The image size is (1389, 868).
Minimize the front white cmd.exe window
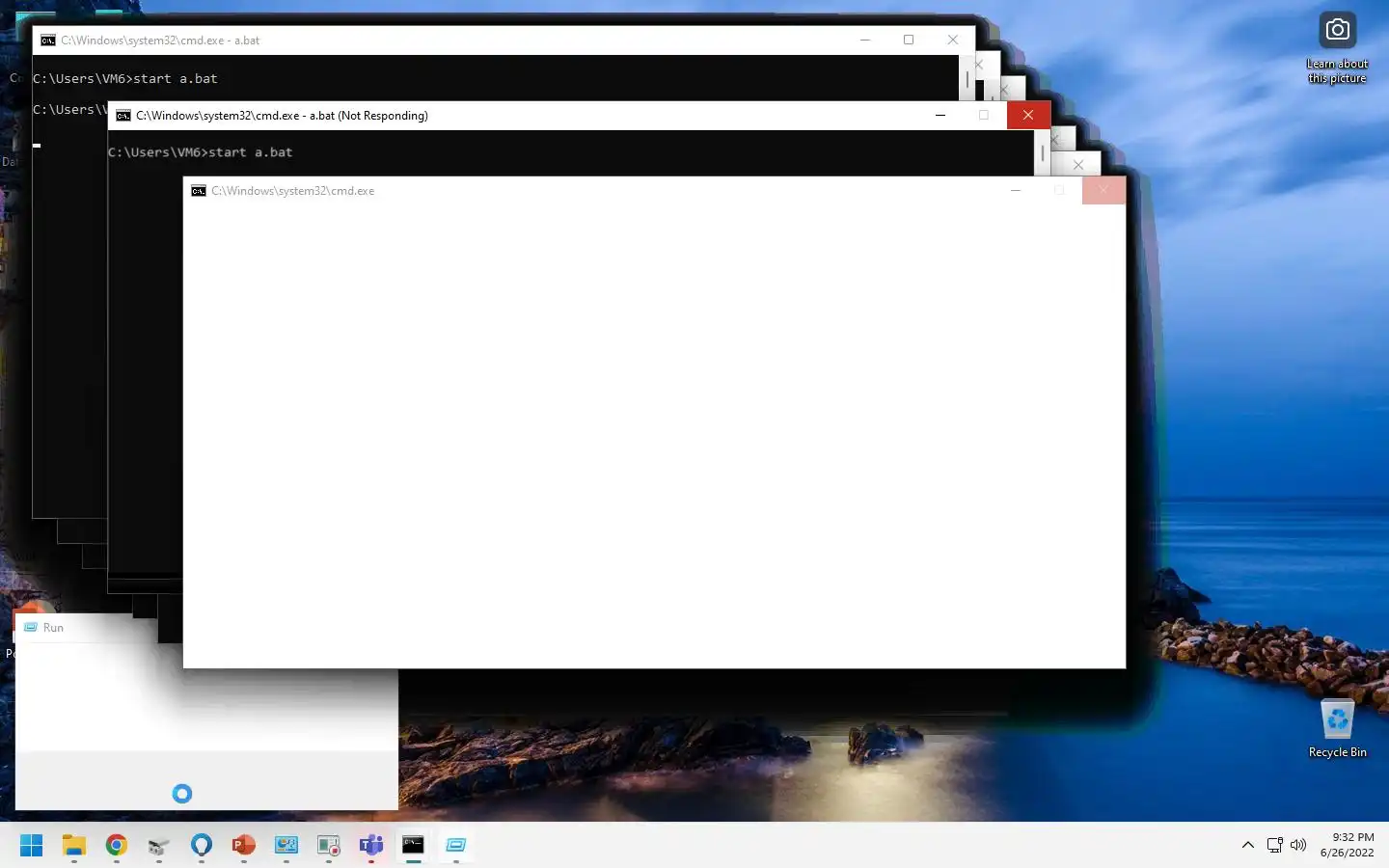[x=1016, y=191]
